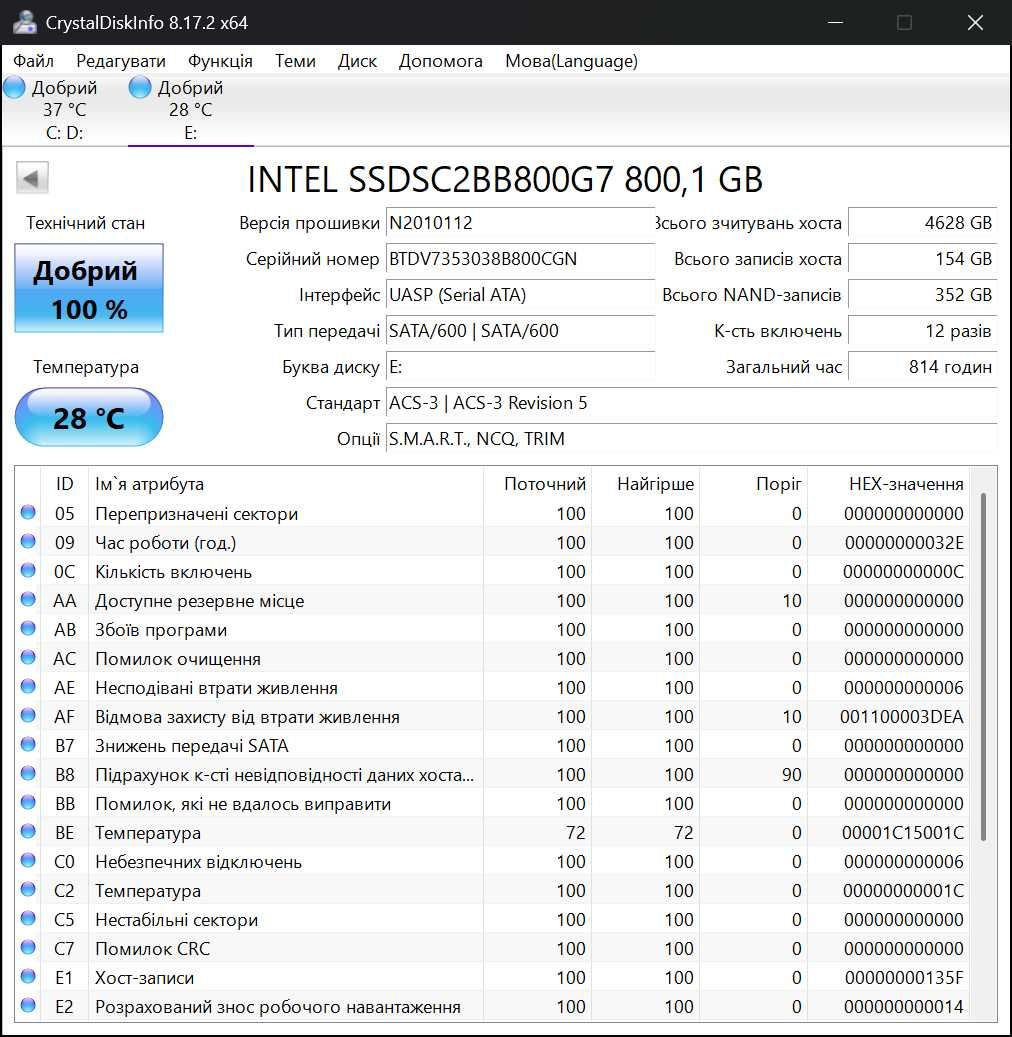The height and width of the screenshot is (1037, 1012).
Task: Open the Диск menu
Action: (357, 61)
